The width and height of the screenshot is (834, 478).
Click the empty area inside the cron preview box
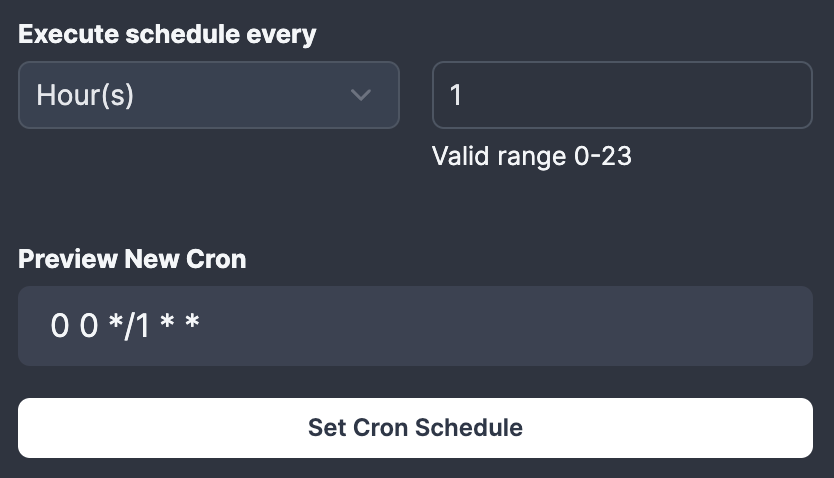coord(550,326)
